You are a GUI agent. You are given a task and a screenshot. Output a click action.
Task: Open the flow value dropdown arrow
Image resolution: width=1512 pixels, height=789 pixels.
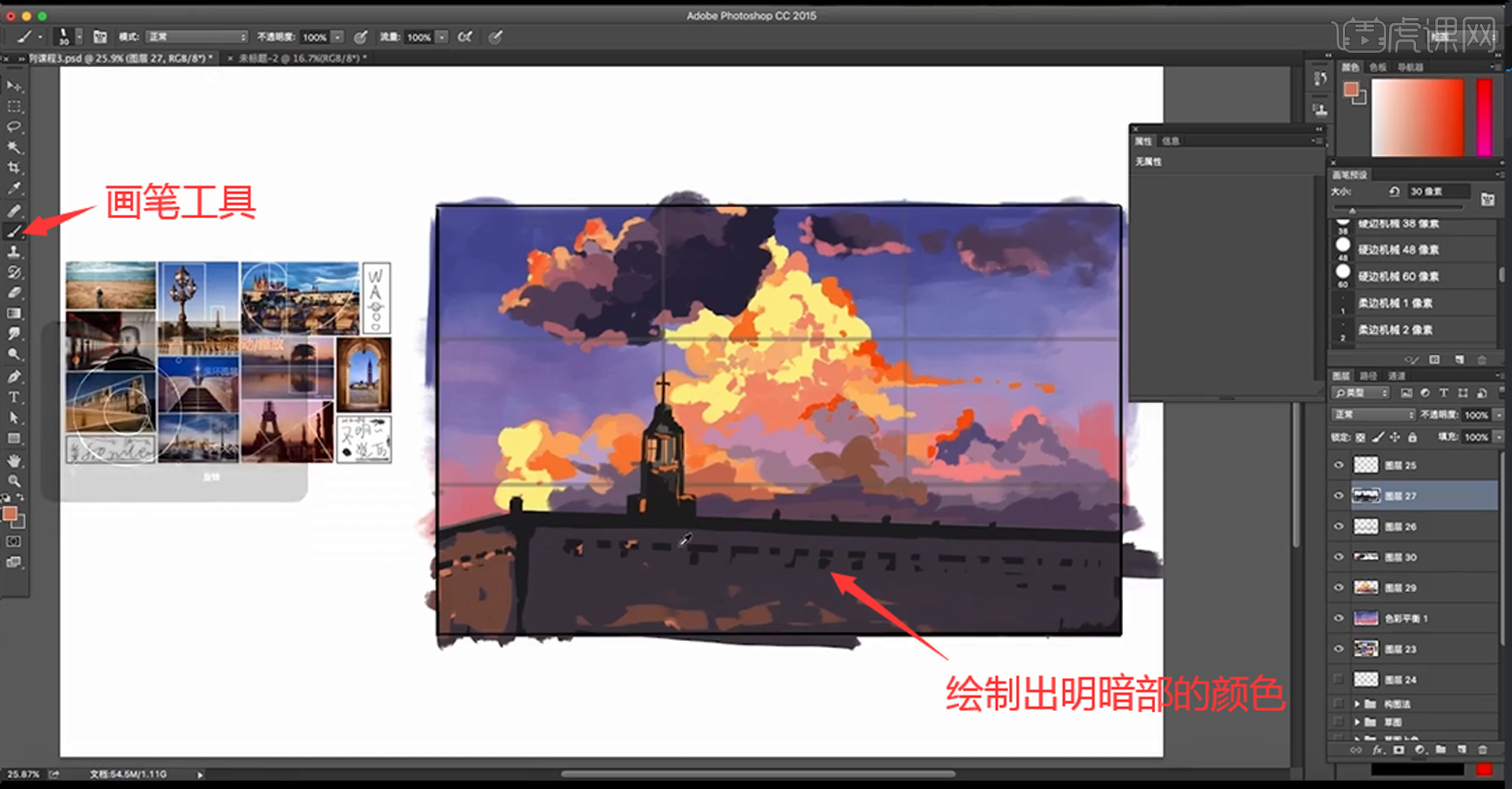pos(443,37)
